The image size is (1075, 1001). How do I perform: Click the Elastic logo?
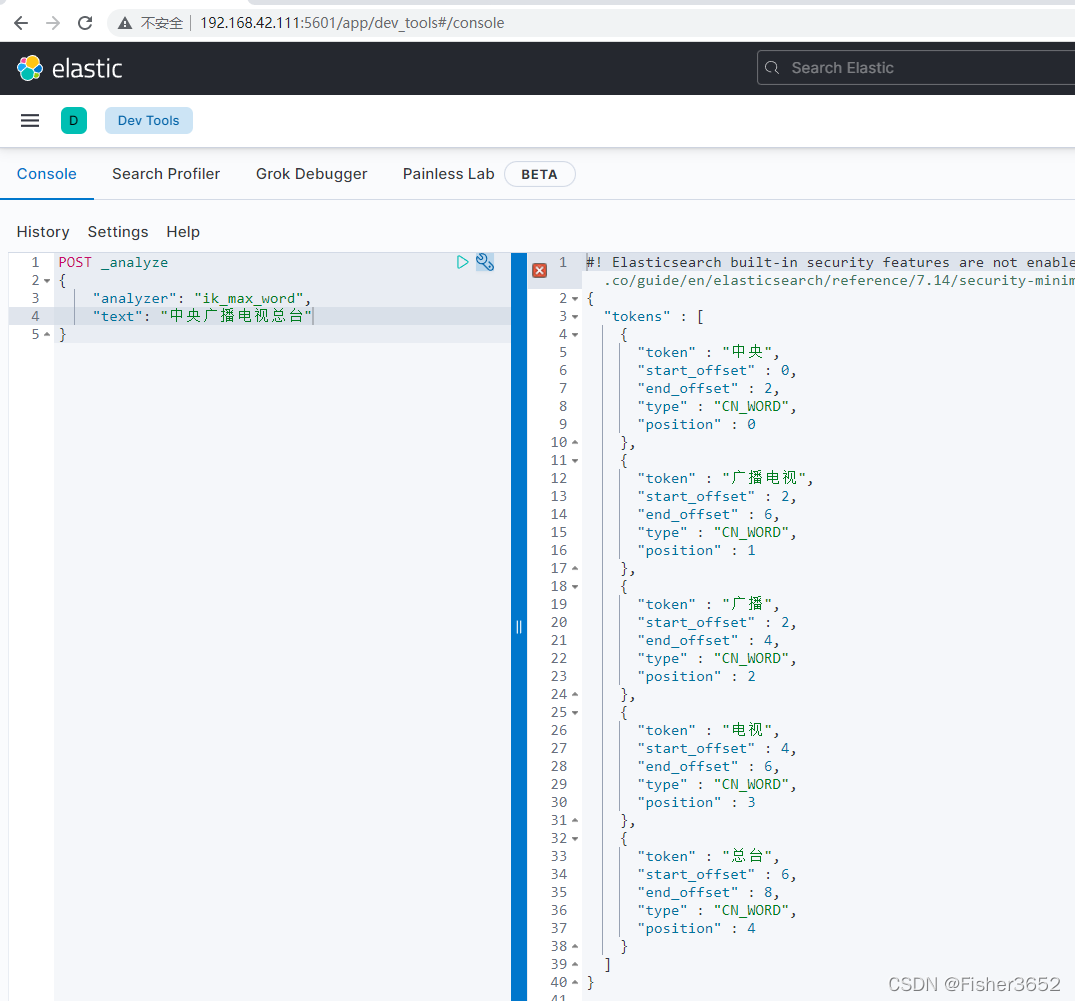click(69, 69)
